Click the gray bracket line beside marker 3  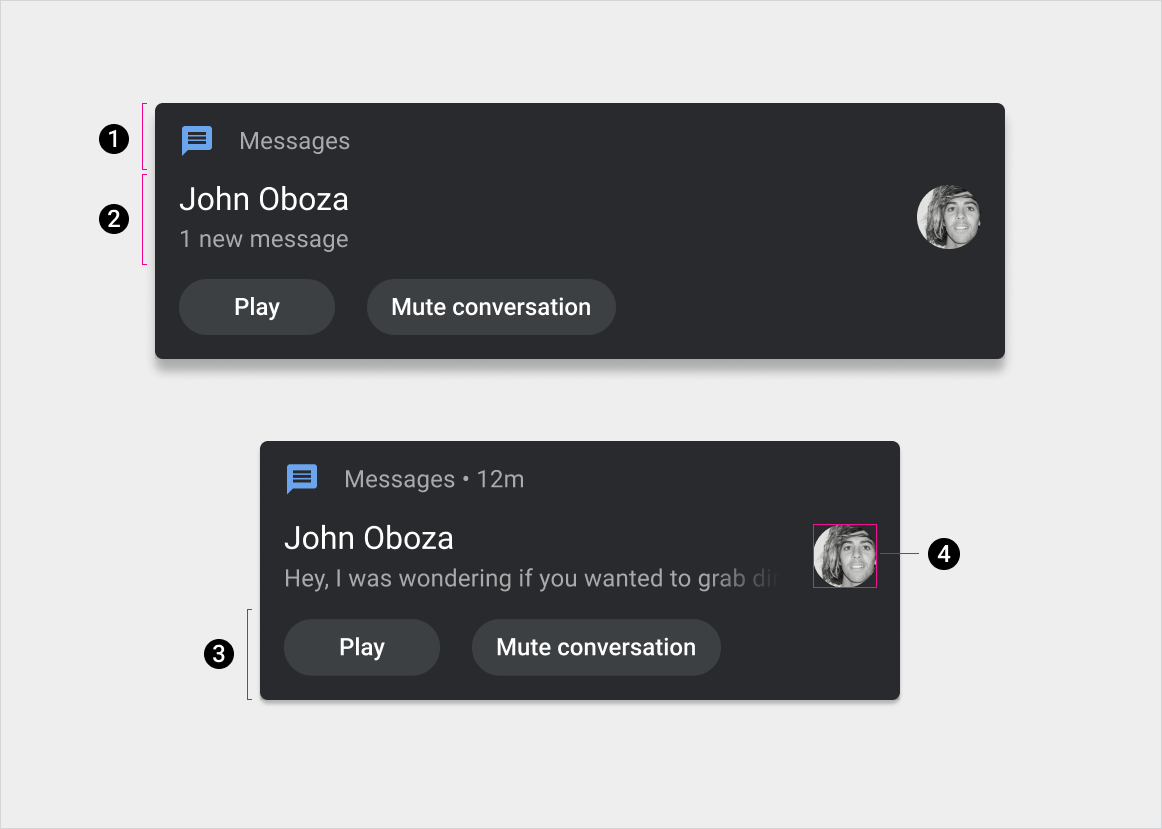click(248, 655)
